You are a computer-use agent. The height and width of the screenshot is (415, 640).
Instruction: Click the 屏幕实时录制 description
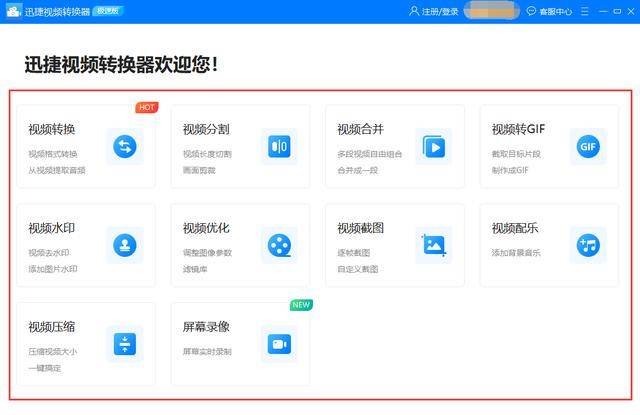(207, 351)
